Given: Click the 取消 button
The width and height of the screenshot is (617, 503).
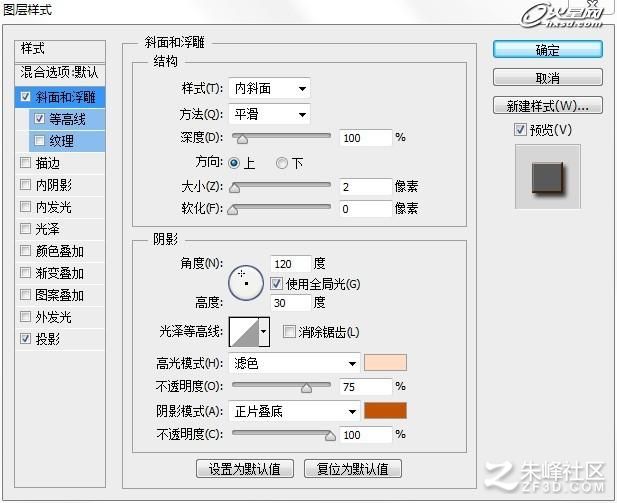Looking at the screenshot, I should 547,78.
